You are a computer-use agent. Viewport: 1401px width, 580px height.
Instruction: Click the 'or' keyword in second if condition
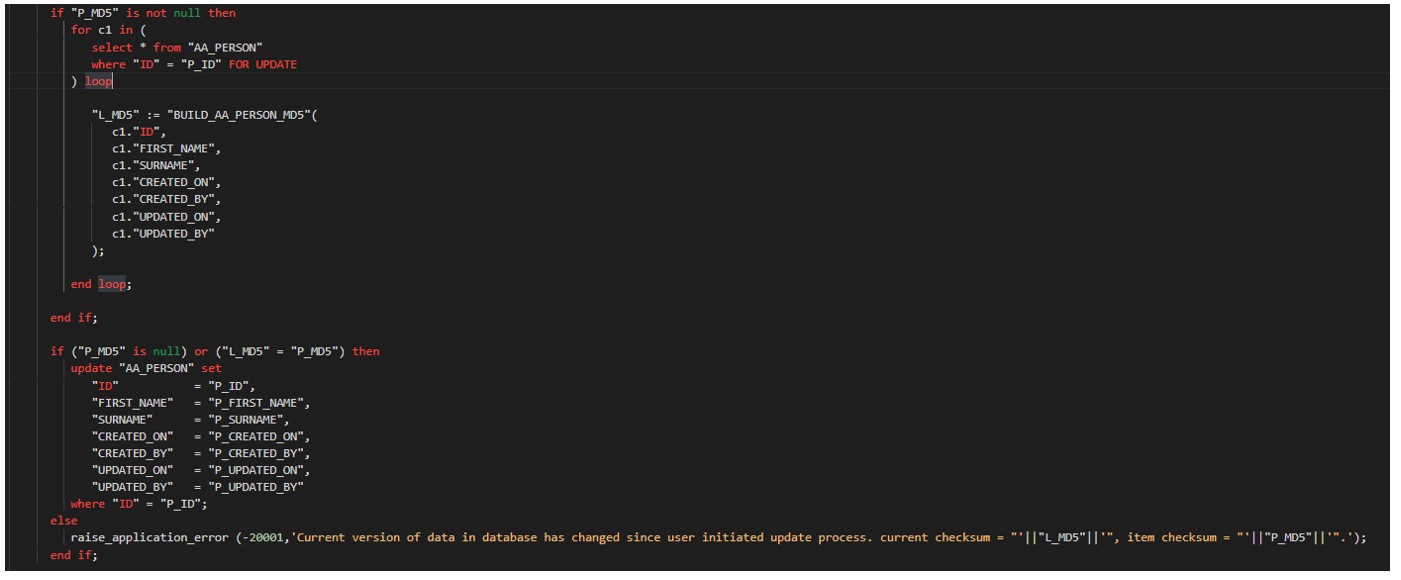201,352
